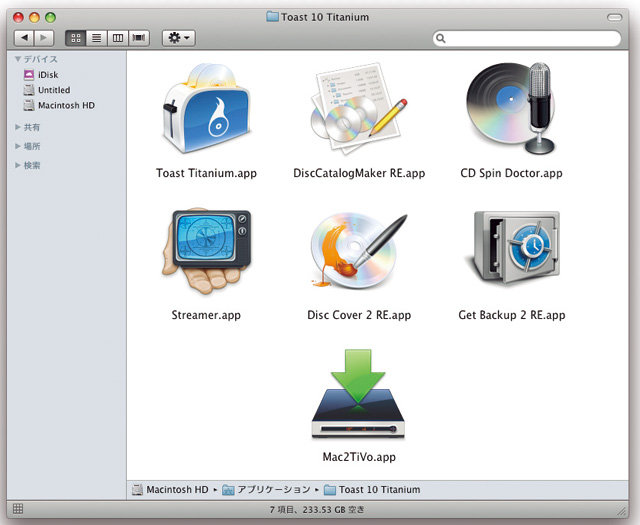Go back with the left arrow button
Image resolution: width=640 pixels, height=525 pixels.
[24, 38]
